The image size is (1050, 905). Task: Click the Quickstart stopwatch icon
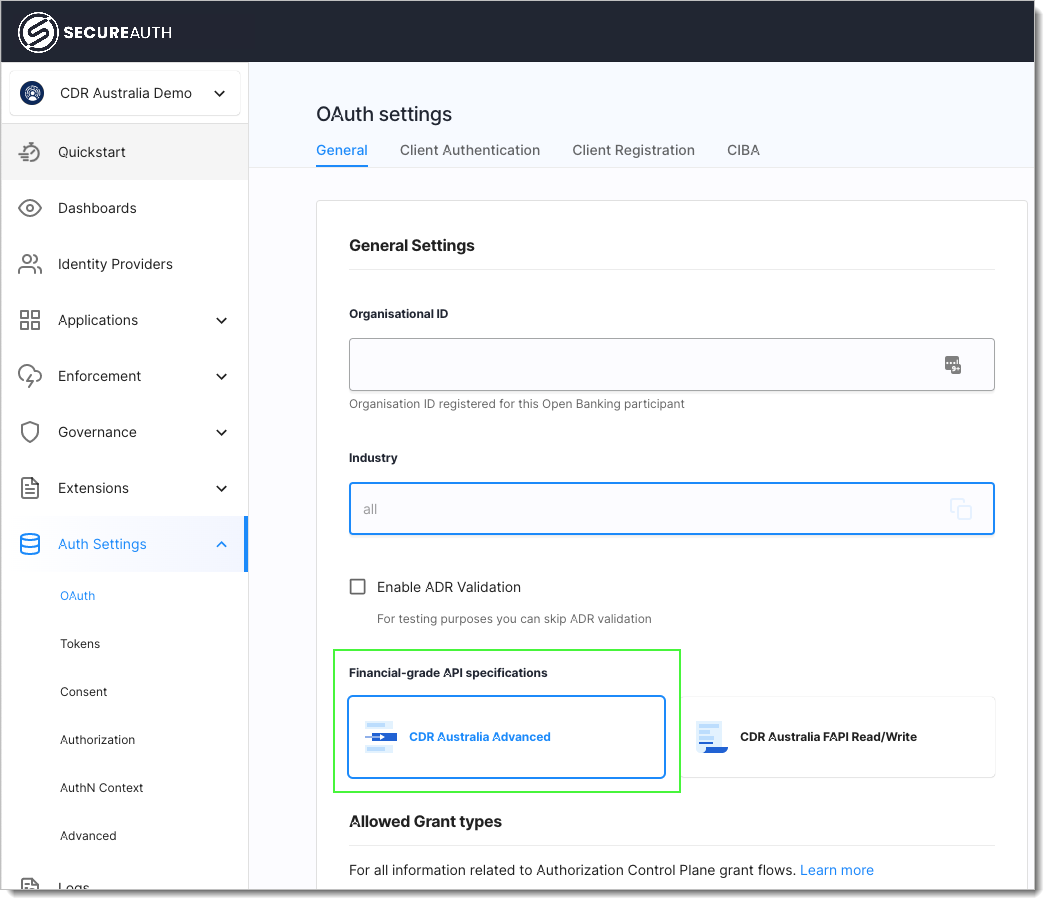coord(29,152)
